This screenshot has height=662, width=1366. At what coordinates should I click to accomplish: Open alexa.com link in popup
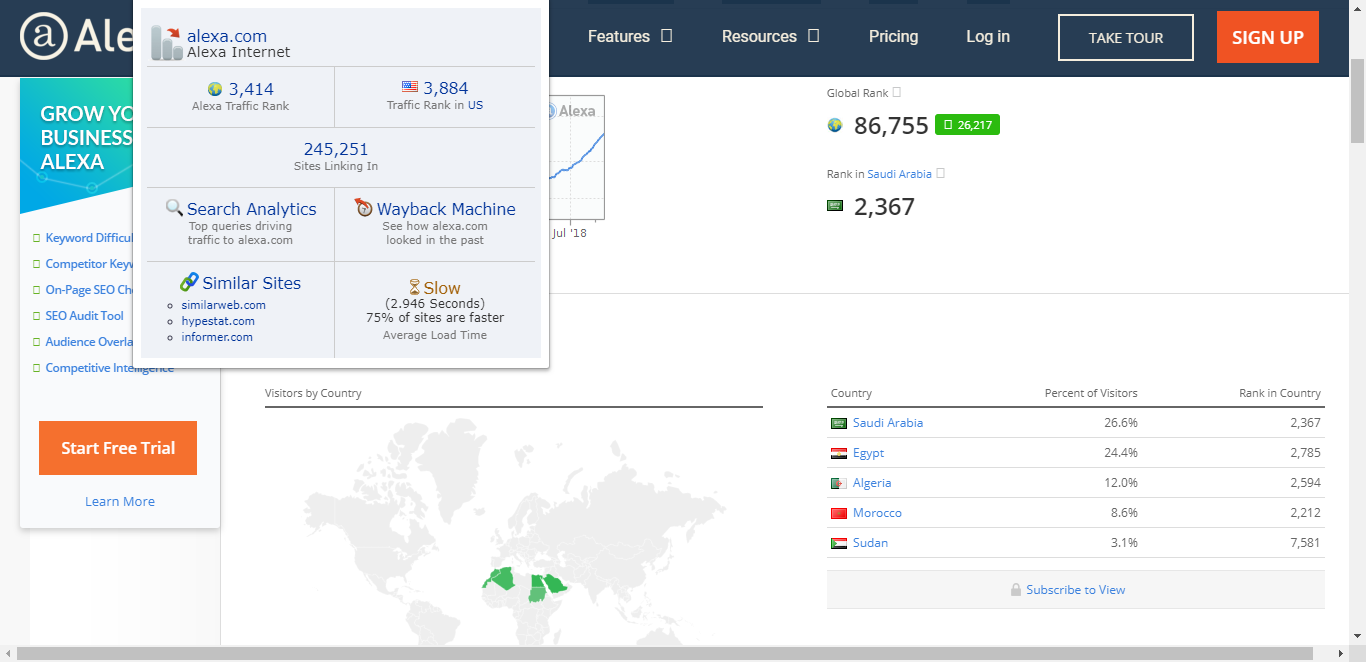227,36
